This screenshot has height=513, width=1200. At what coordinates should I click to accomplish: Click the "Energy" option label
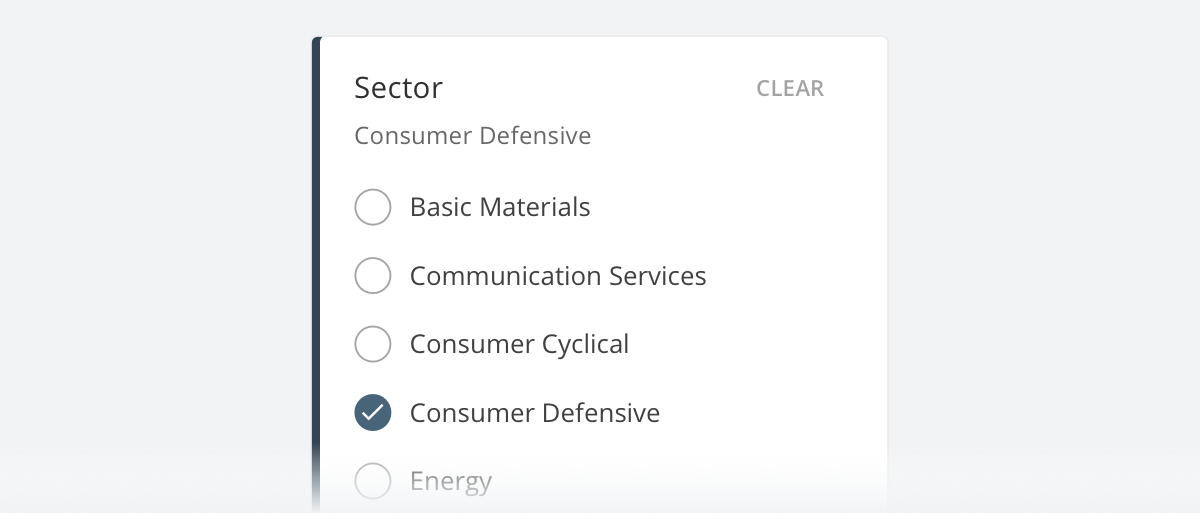451,481
